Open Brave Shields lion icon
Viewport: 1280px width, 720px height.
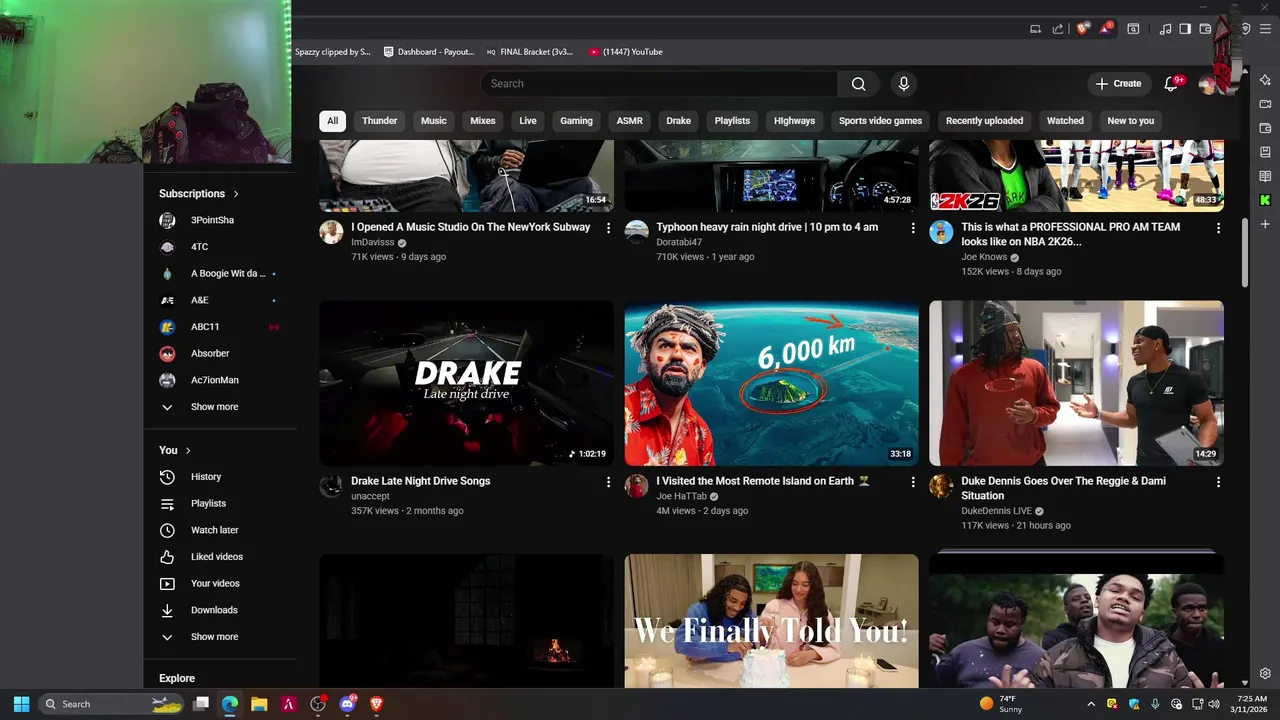(x=1082, y=29)
